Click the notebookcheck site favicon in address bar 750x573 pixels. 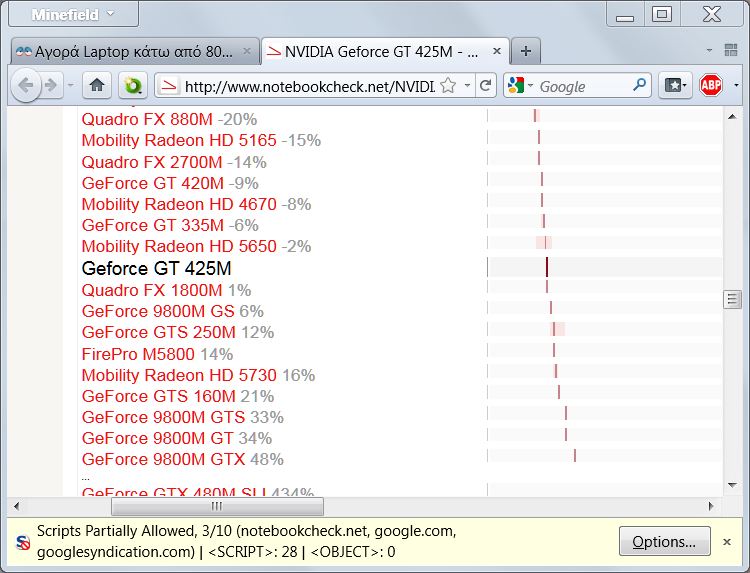click(x=168, y=86)
